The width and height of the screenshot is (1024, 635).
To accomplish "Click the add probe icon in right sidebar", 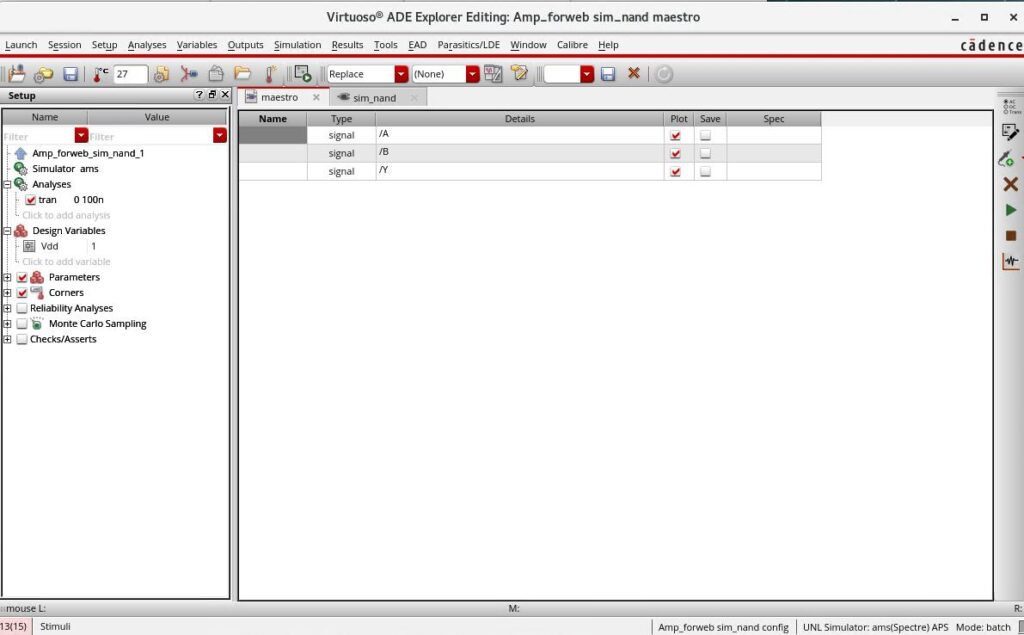I will tap(1006, 158).
